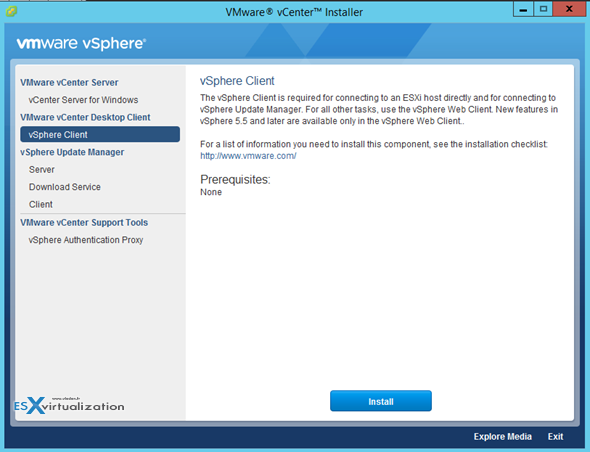This screenshot has height=452, width=590.
Task: Click VMware vCenter Desktop Client heading
Action: click(x=85, y=117)
